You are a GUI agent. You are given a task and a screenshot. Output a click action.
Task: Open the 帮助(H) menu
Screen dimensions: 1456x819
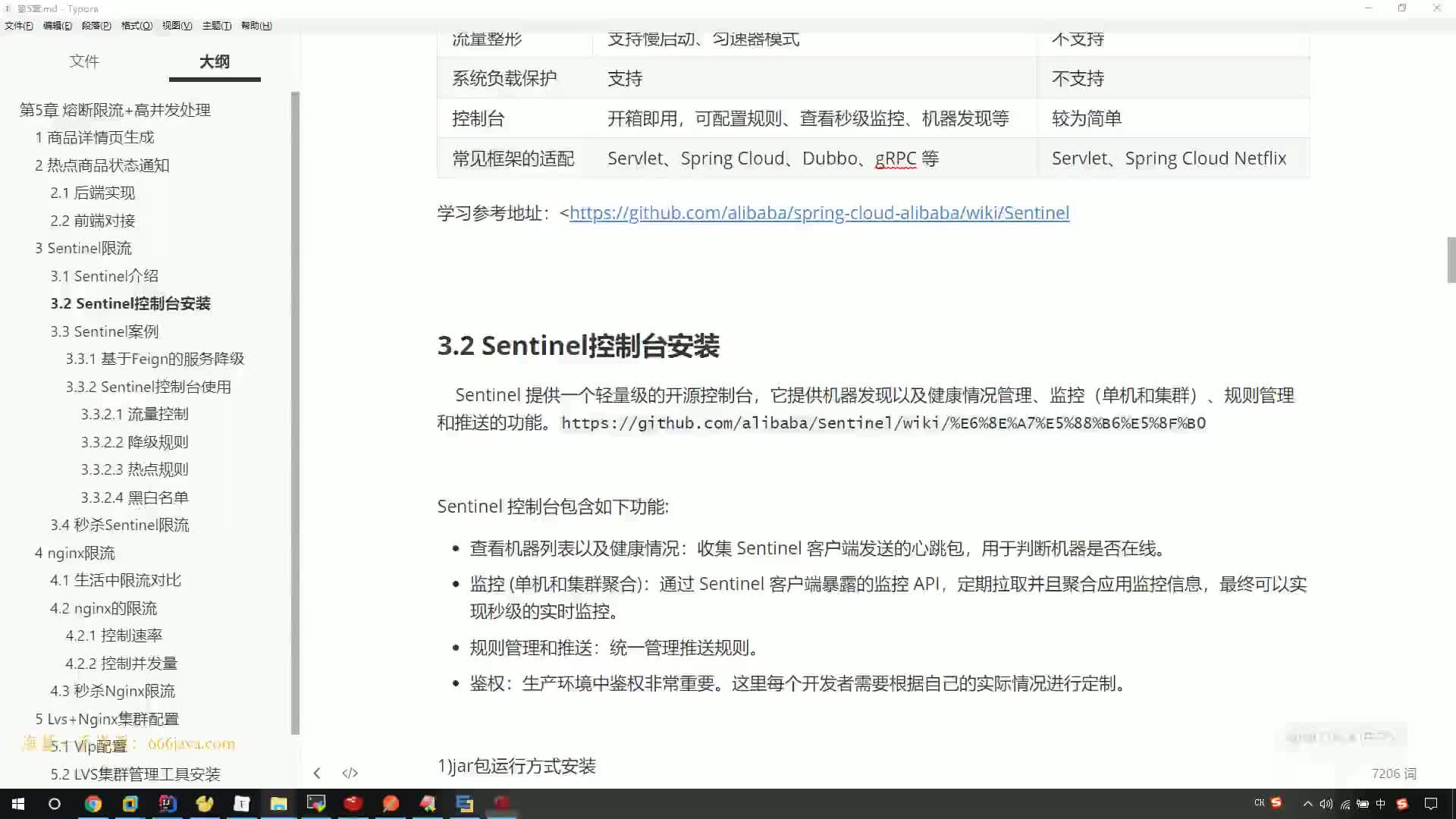(x=256, y=26)
